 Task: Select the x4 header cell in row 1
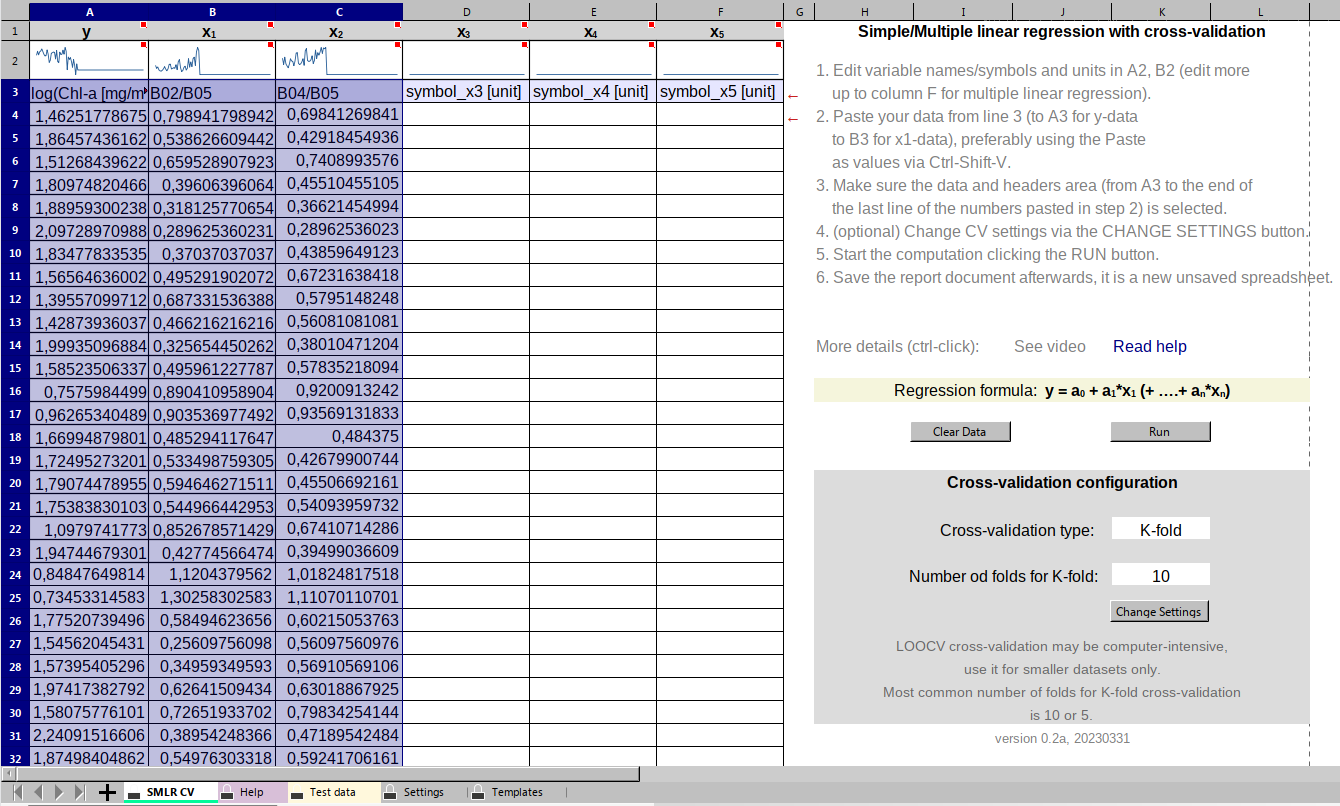pos(593,31)
